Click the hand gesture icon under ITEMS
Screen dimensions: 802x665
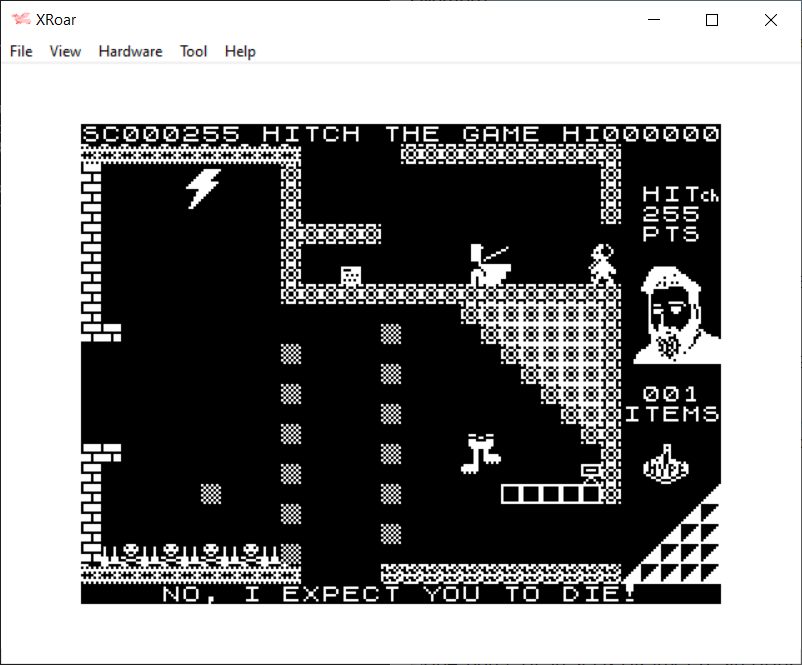[x=669, y=464]
